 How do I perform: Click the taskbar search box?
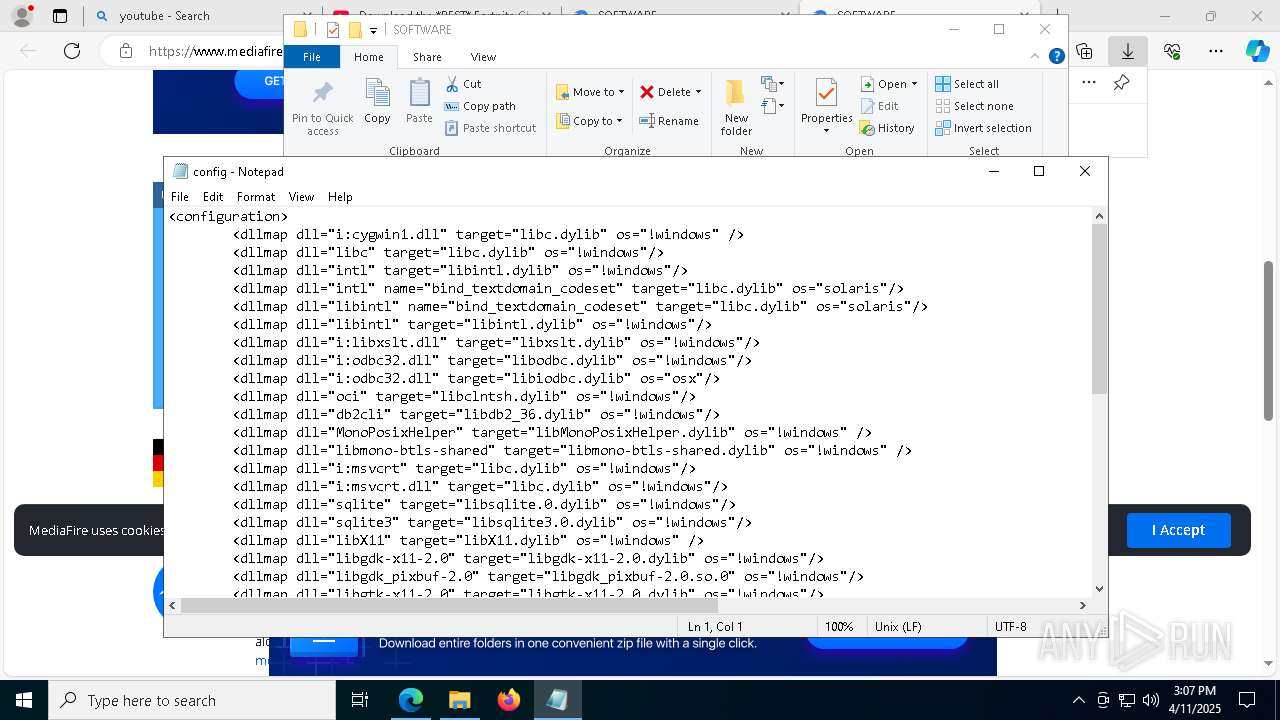(x=192, y=700)
